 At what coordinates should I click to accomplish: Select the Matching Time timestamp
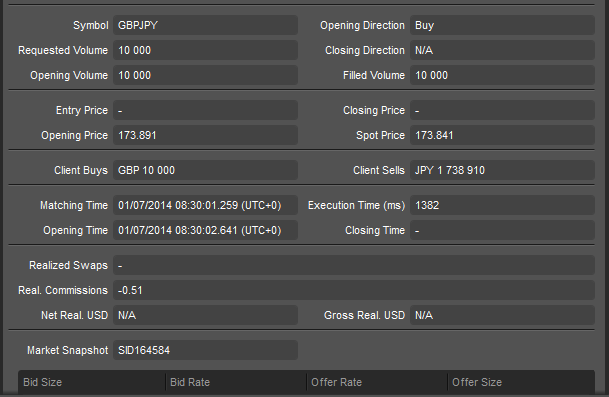tap(205, 205)
